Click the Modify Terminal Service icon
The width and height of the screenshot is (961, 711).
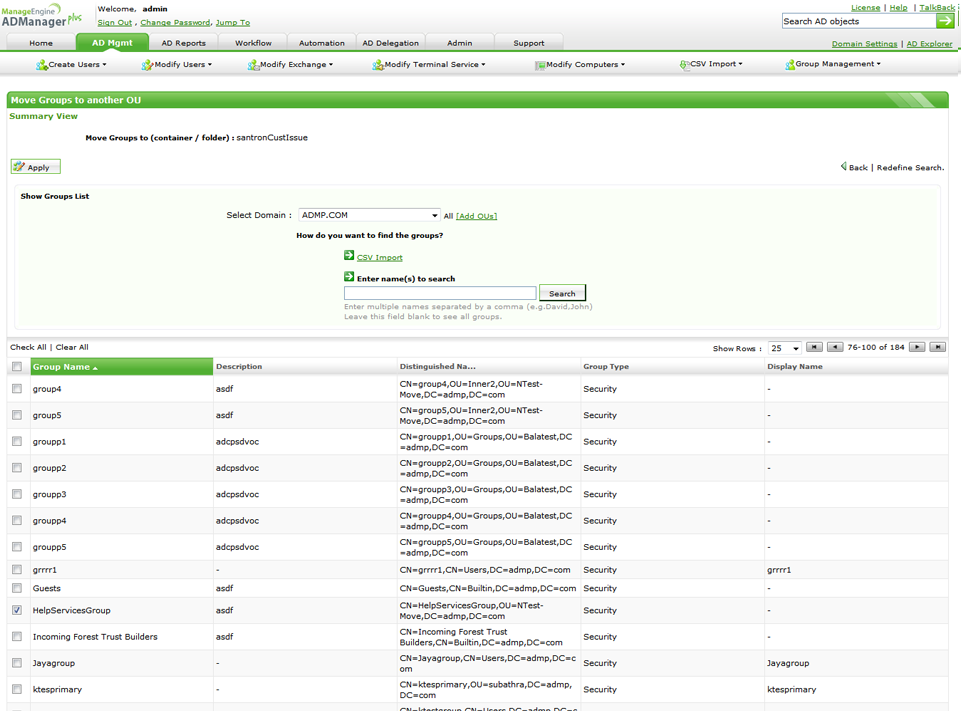pos(378,65)
